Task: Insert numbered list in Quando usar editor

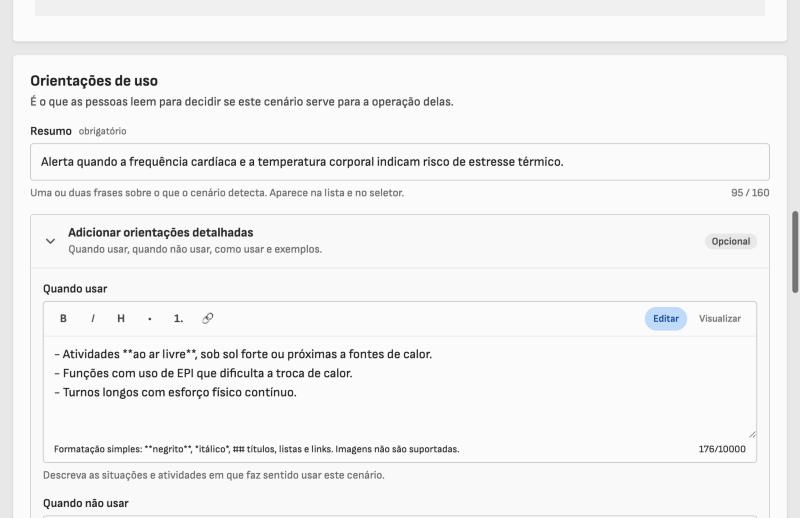Action: click(x=178, y=318)
